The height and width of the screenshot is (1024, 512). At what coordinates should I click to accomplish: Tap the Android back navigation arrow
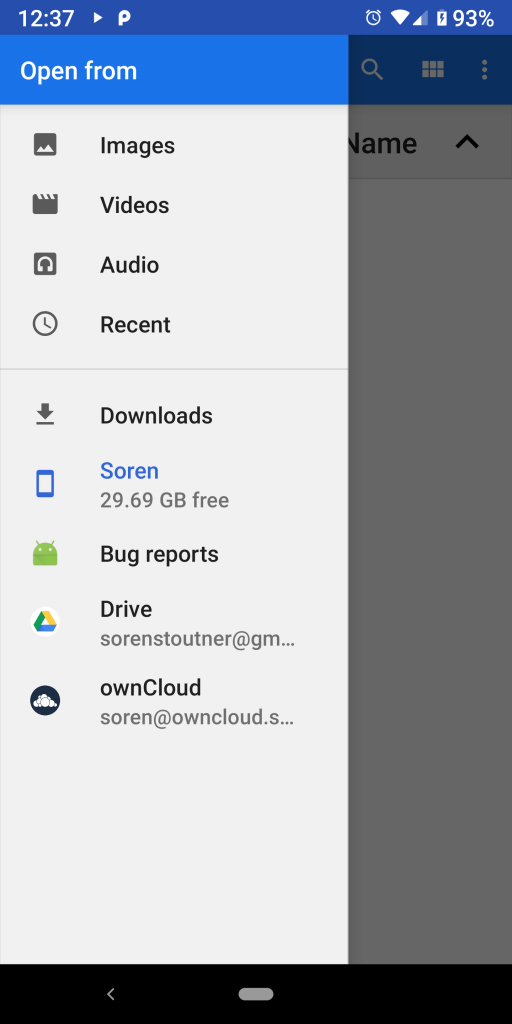tap(111, 994)
